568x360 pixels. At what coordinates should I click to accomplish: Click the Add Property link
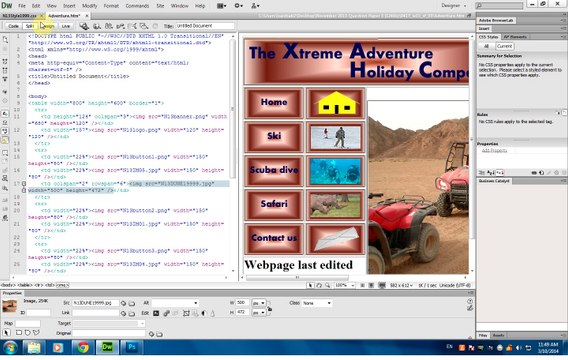(x=494, y=151)
